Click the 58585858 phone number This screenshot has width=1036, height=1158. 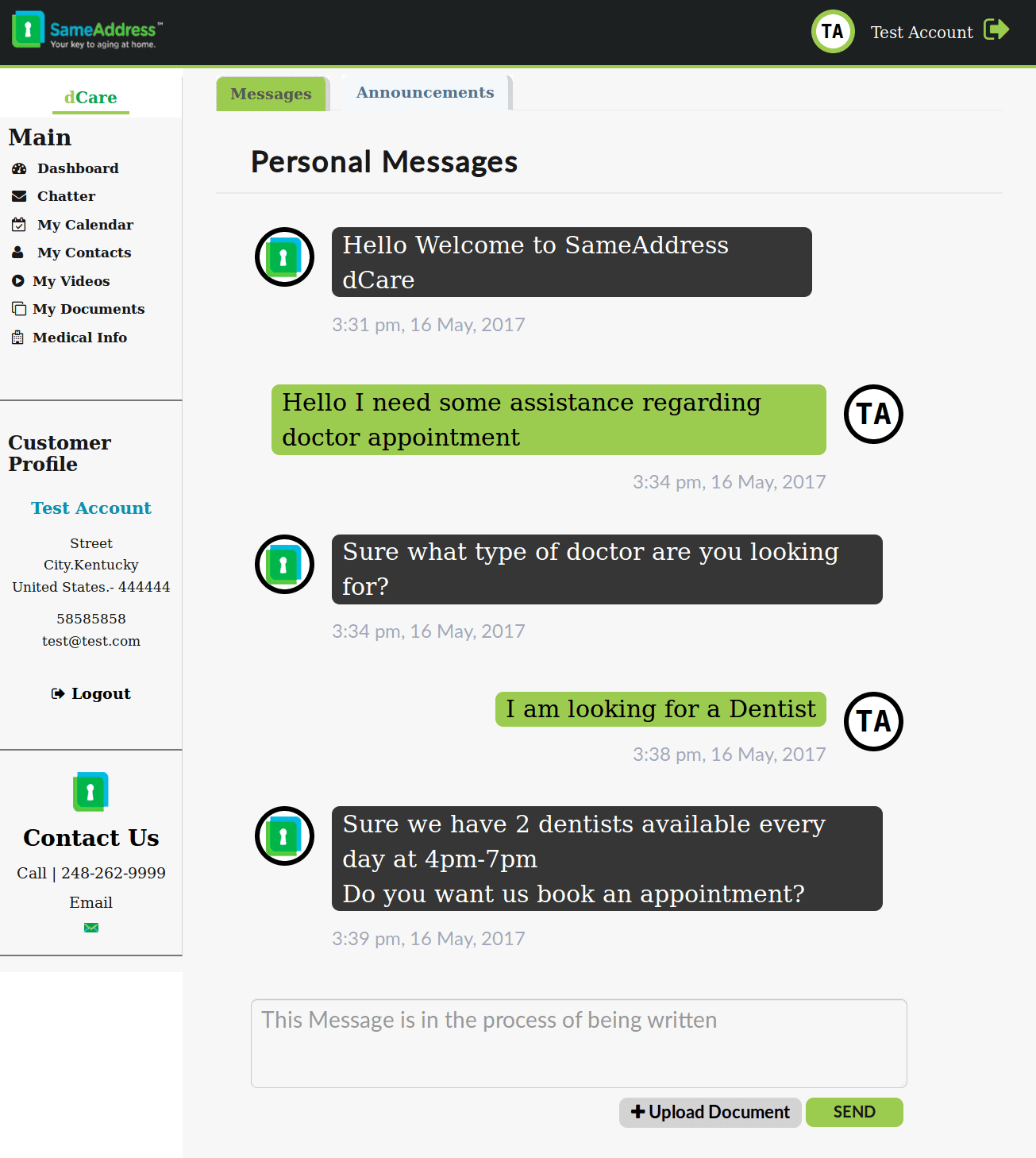pos(91,619)
